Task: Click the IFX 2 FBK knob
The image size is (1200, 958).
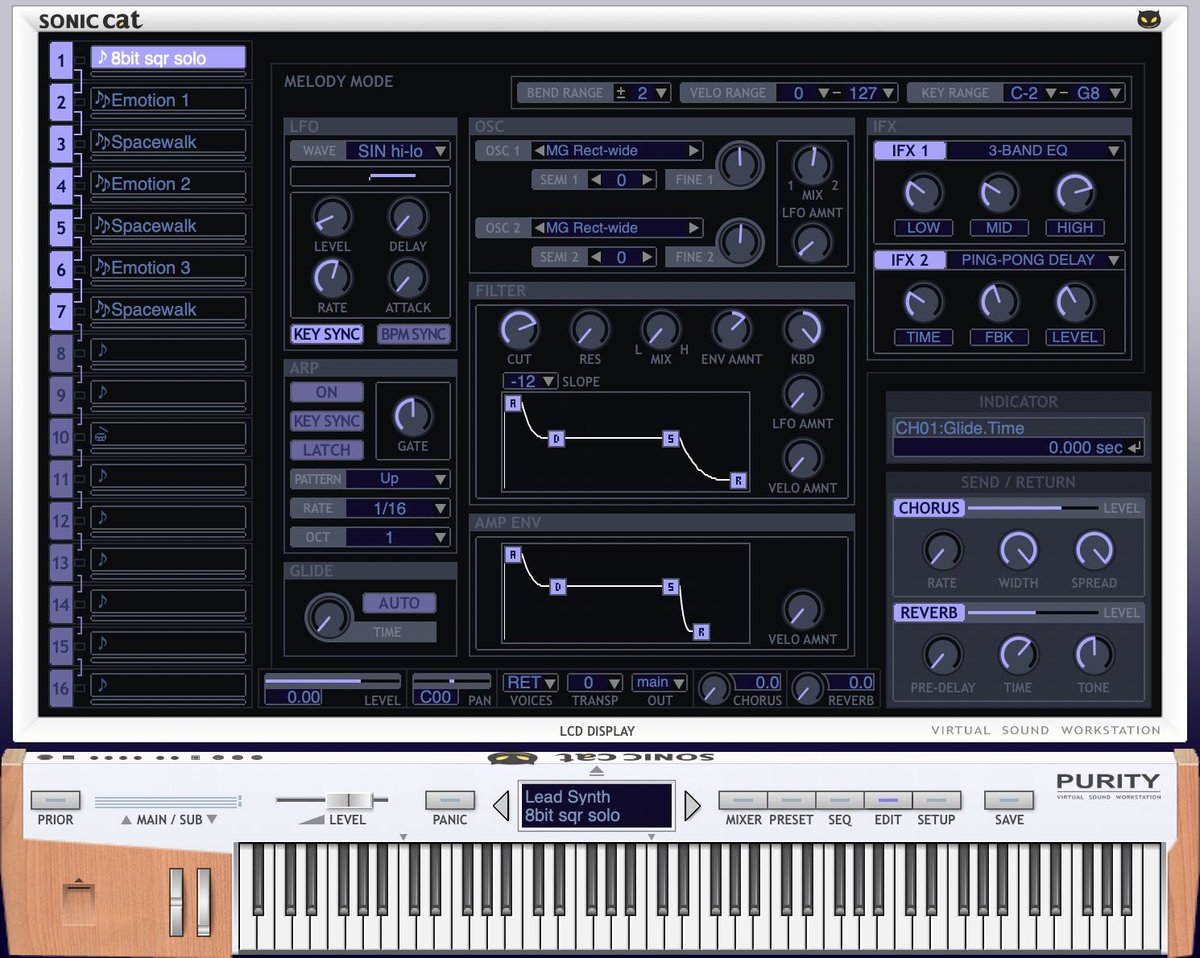Action: tap(999, 302)
